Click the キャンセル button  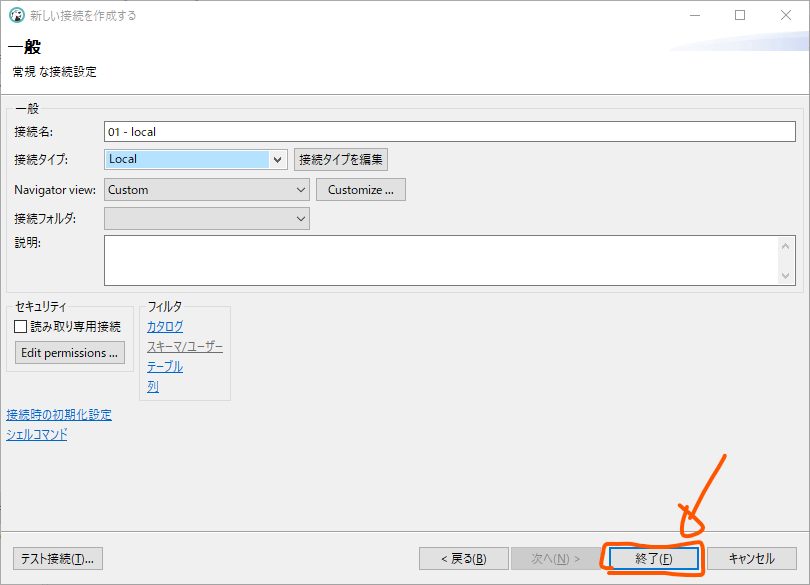tap(752, 559)
